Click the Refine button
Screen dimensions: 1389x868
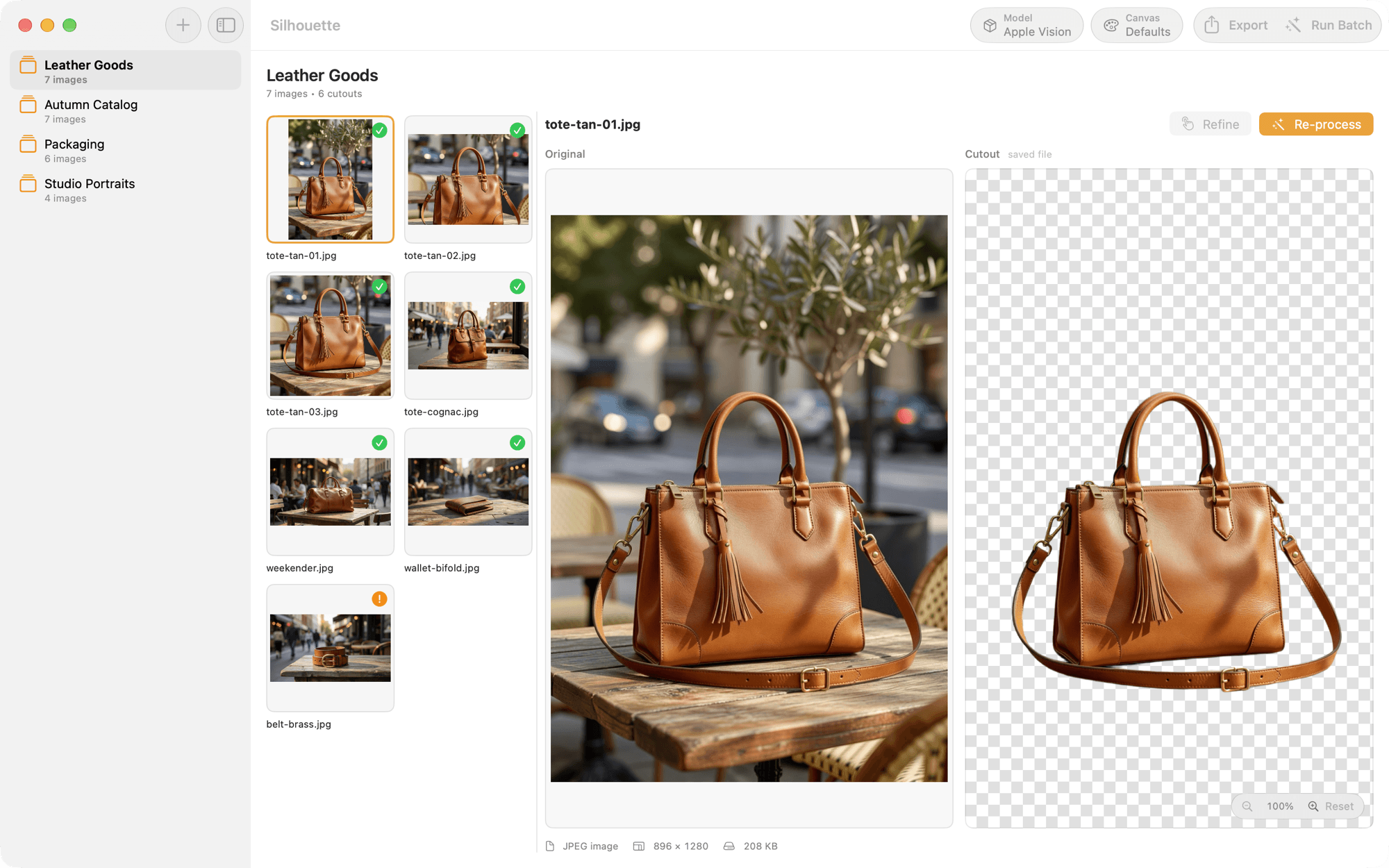(x=1210, y=124)
